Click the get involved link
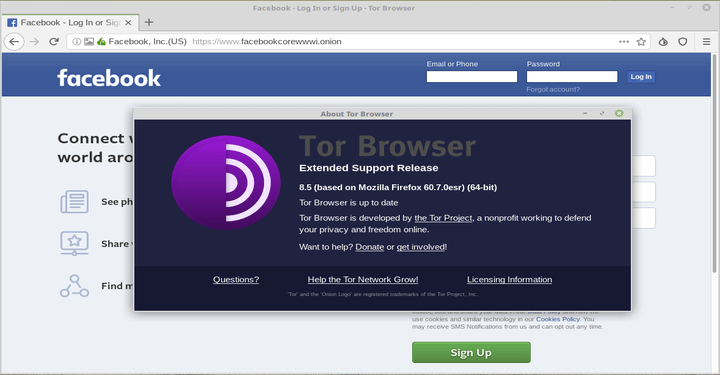The height and width of the screenshot is (375, 720). [x=421, y=247]
